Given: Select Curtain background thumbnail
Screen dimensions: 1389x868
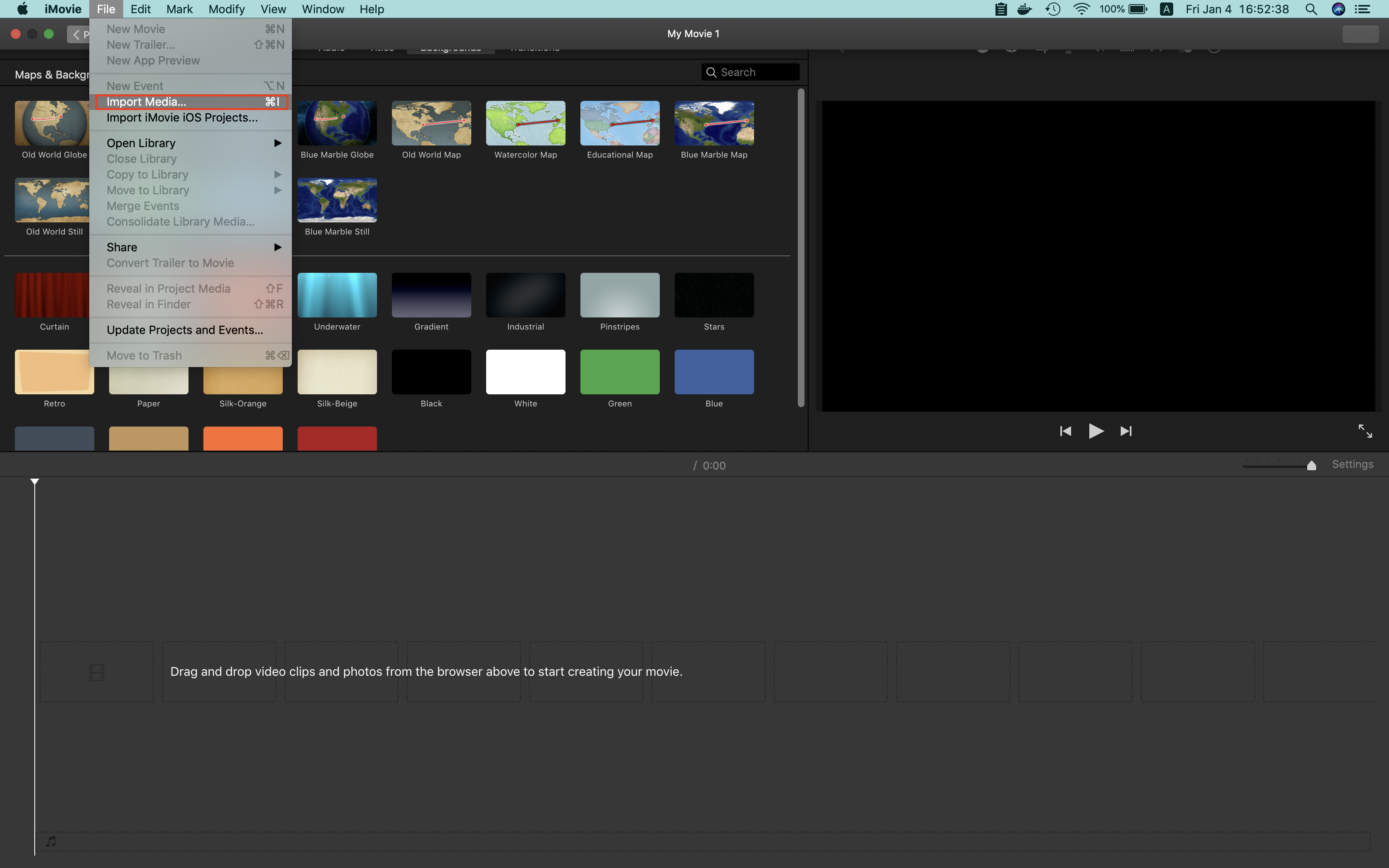Looking at the screenshot, I should tap(52, 295).
